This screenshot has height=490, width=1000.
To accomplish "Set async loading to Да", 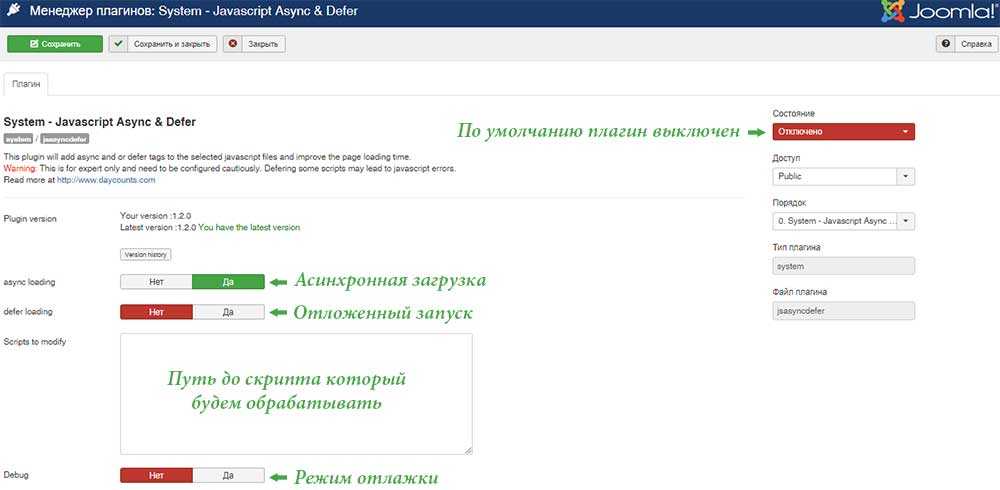I will pyautogui.click(x=228, y=282).
